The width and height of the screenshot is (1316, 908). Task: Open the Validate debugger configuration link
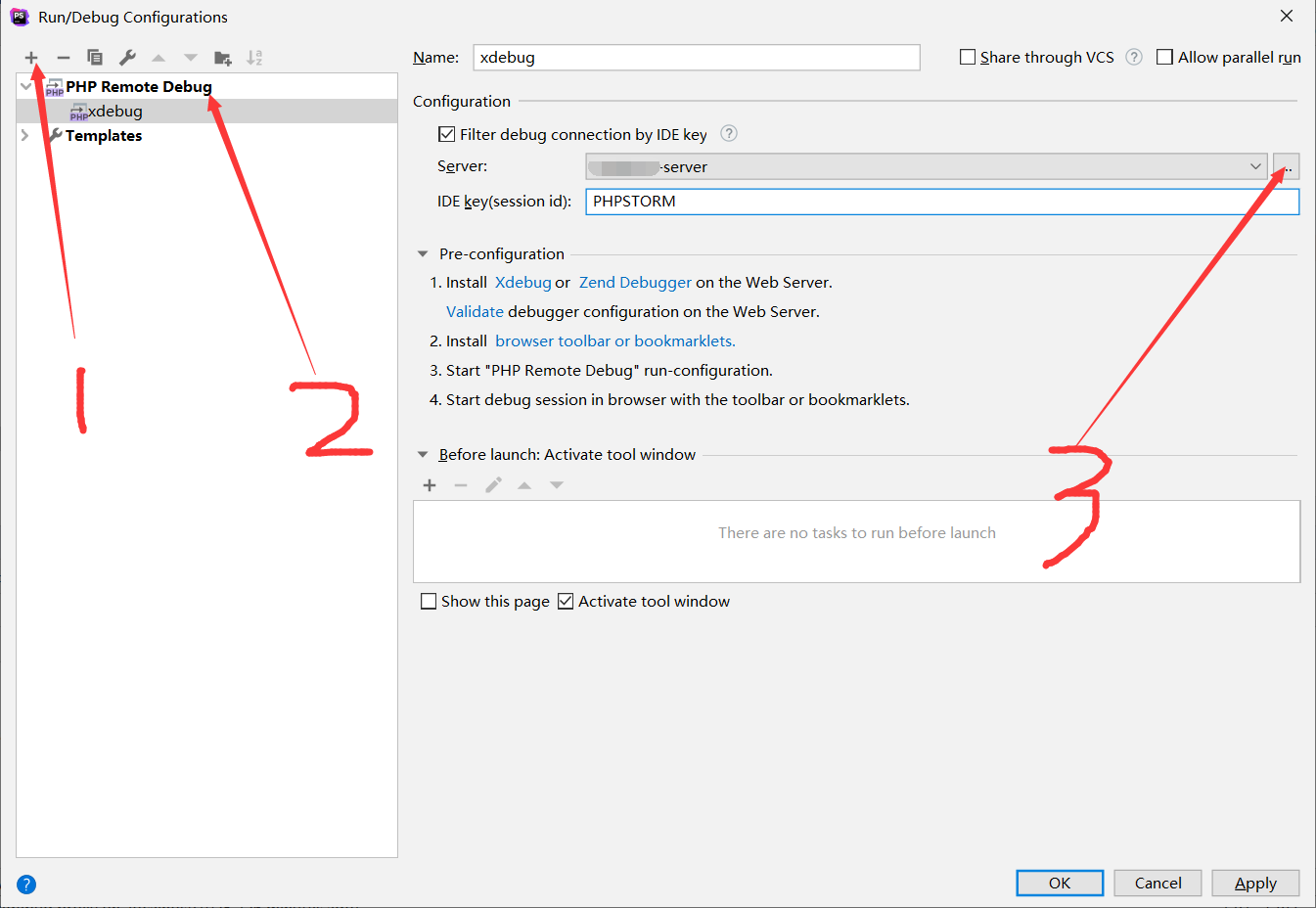475,311
